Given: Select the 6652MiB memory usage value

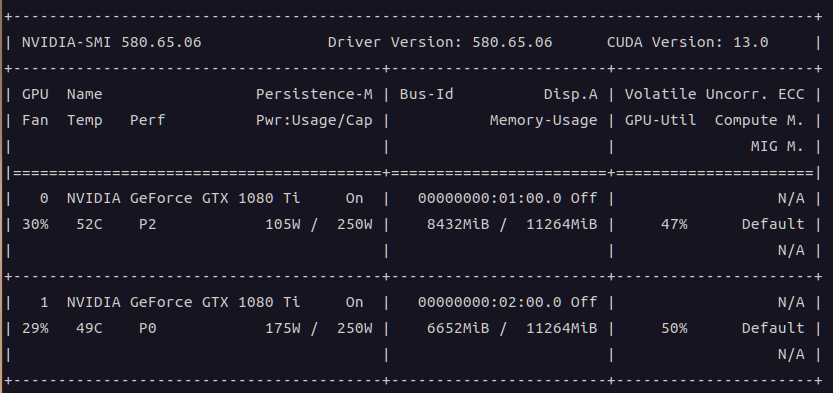Looking at the screenshot, I should point(458,328).
